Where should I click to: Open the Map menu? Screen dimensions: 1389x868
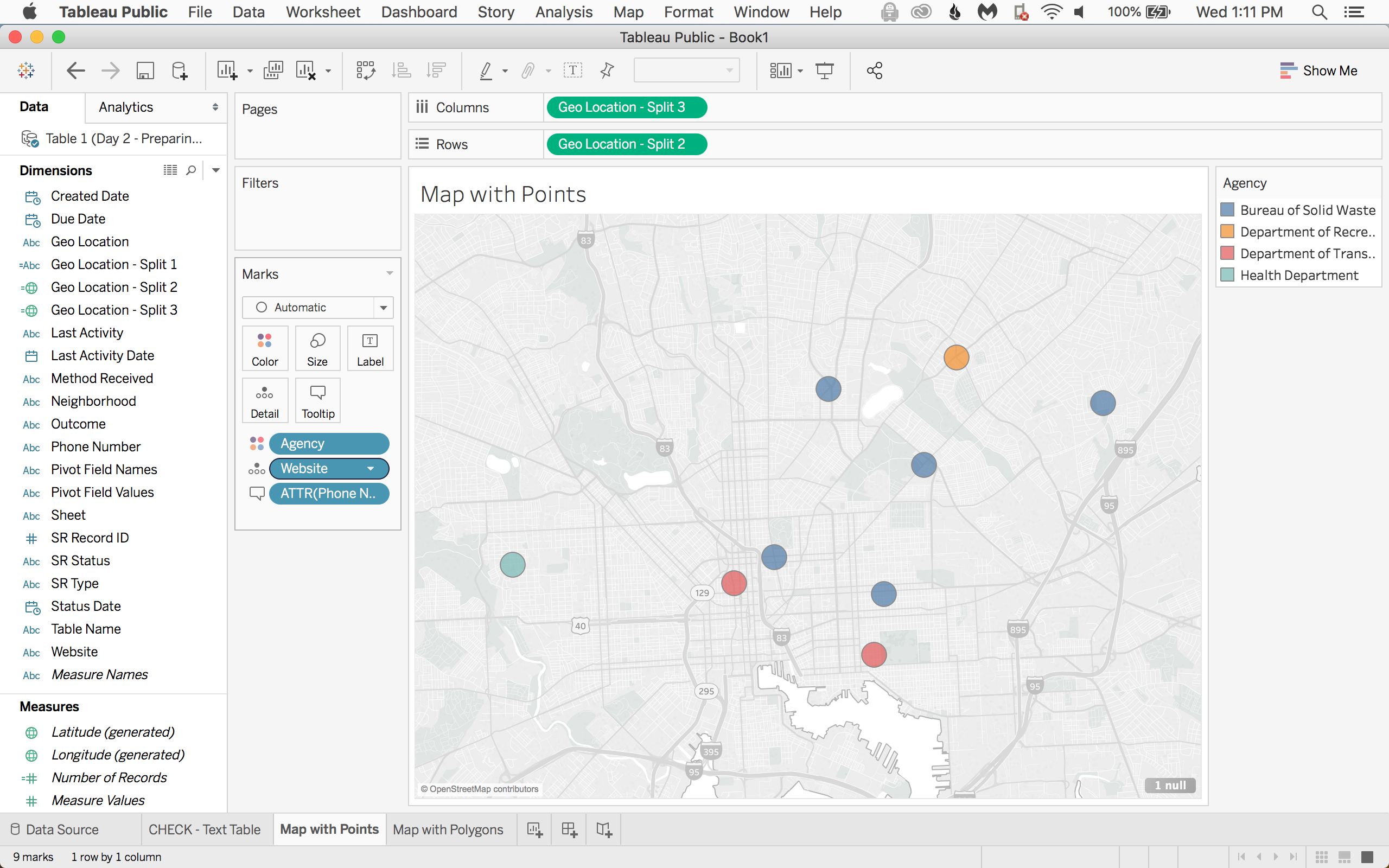tap(628, 12)
